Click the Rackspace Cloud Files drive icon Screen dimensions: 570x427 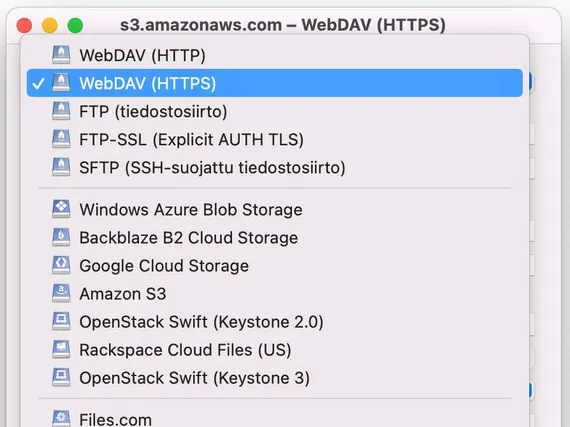(61, 349)
